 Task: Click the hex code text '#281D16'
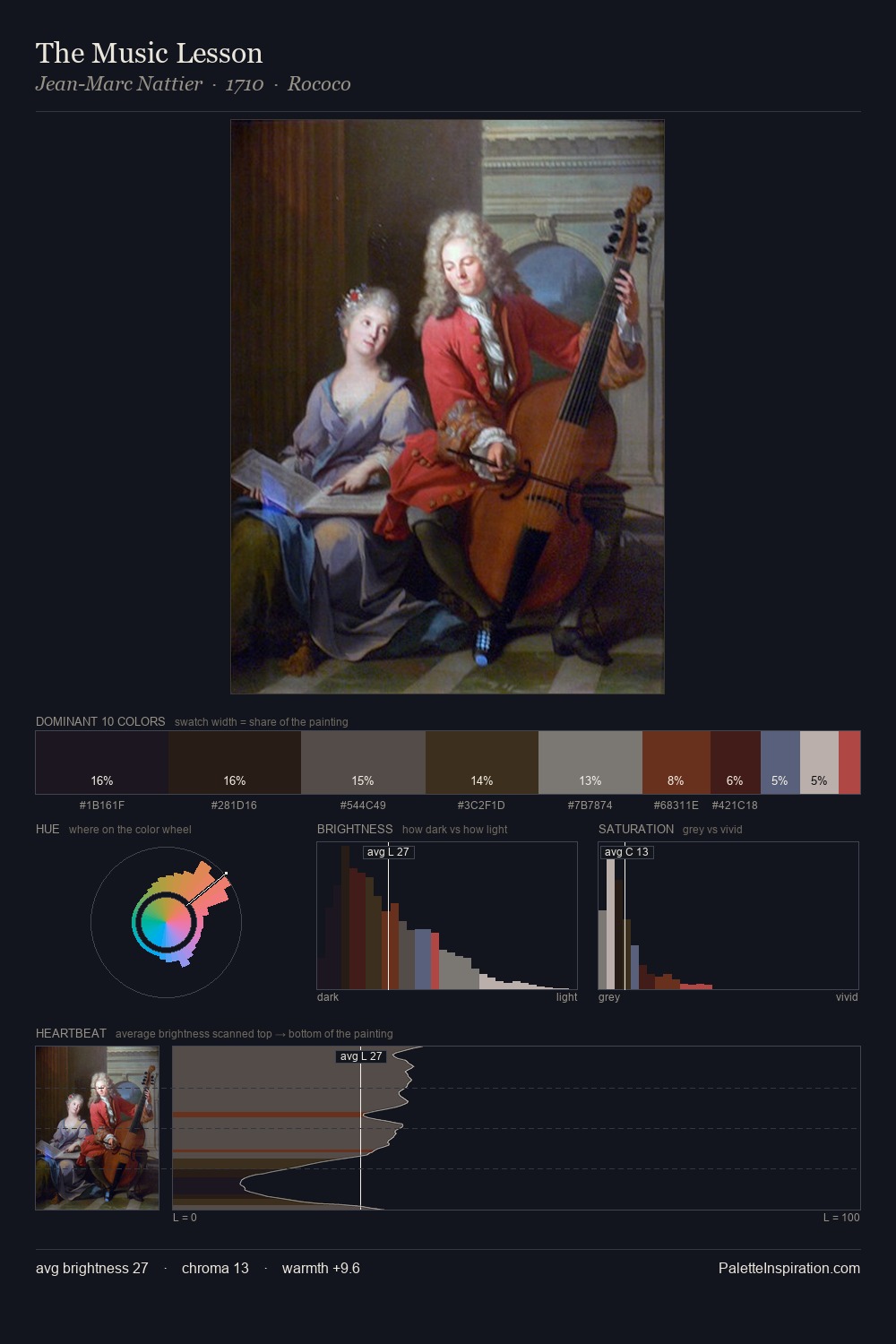[234, 805]
